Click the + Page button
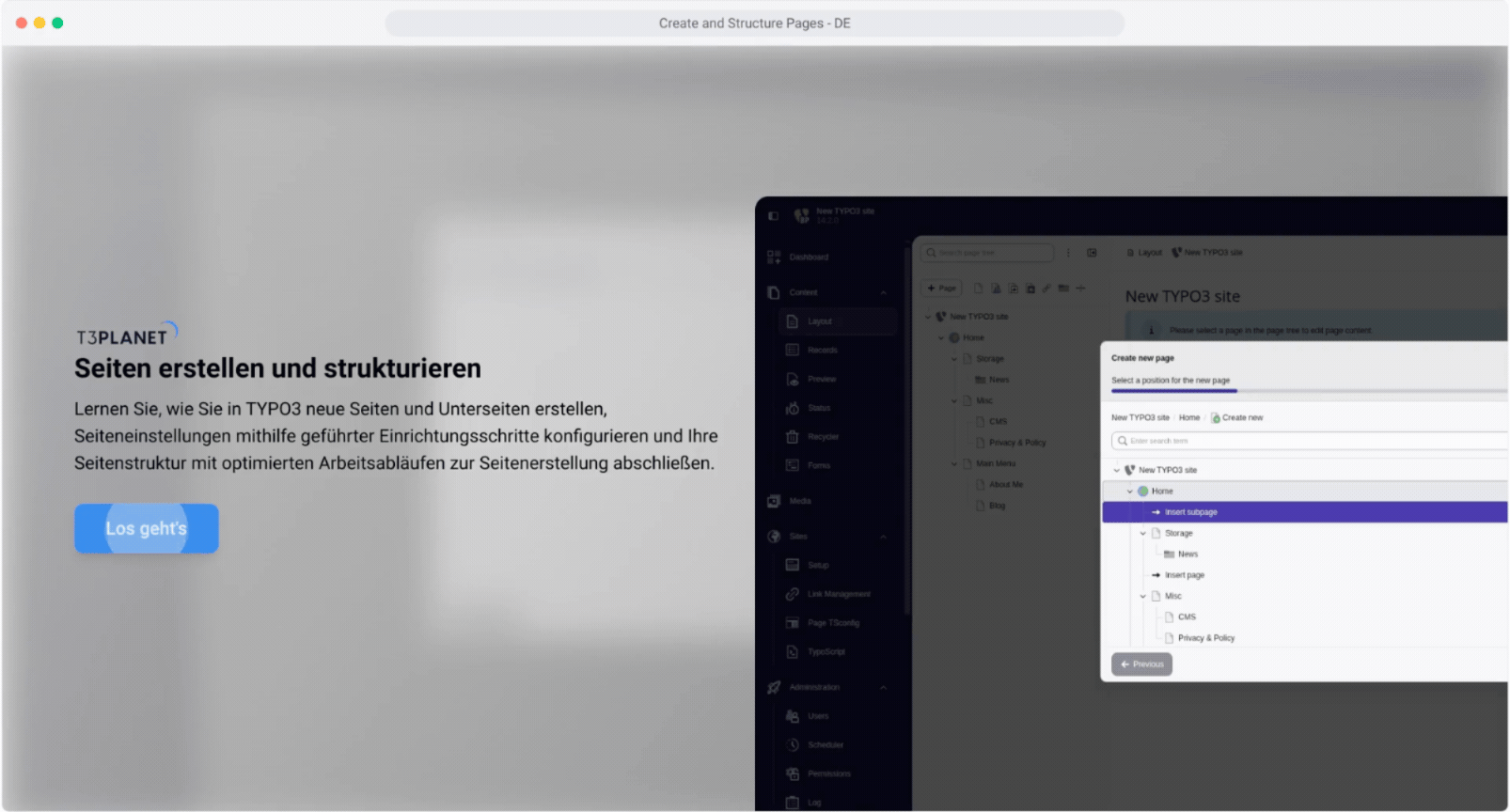1510x812 pixels. click(x=941, y=289)
